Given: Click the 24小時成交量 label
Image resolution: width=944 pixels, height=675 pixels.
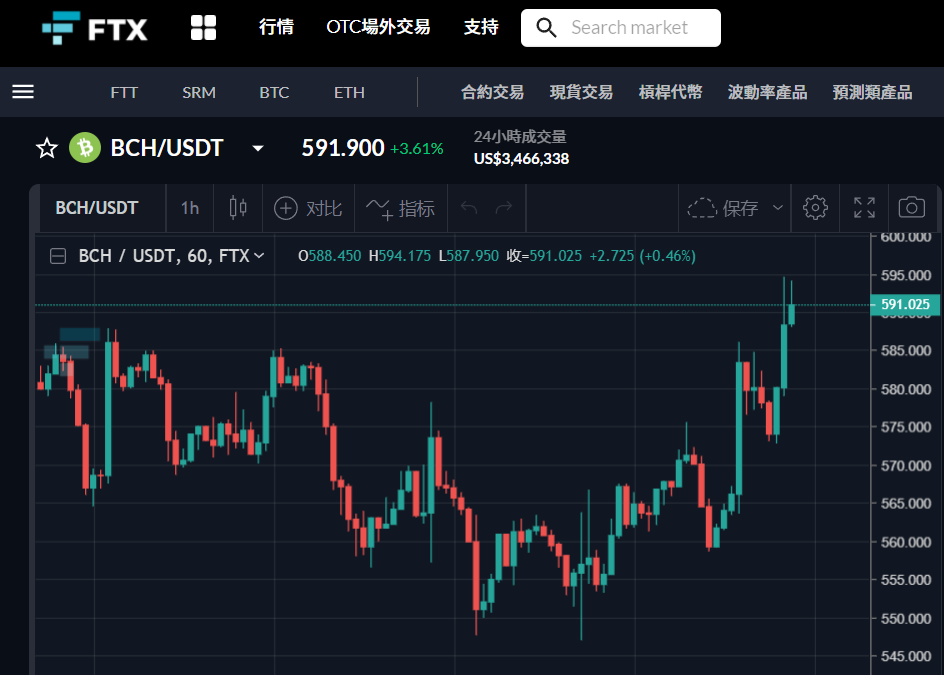Looking at the screenshot, I should [x=520, y=137].
